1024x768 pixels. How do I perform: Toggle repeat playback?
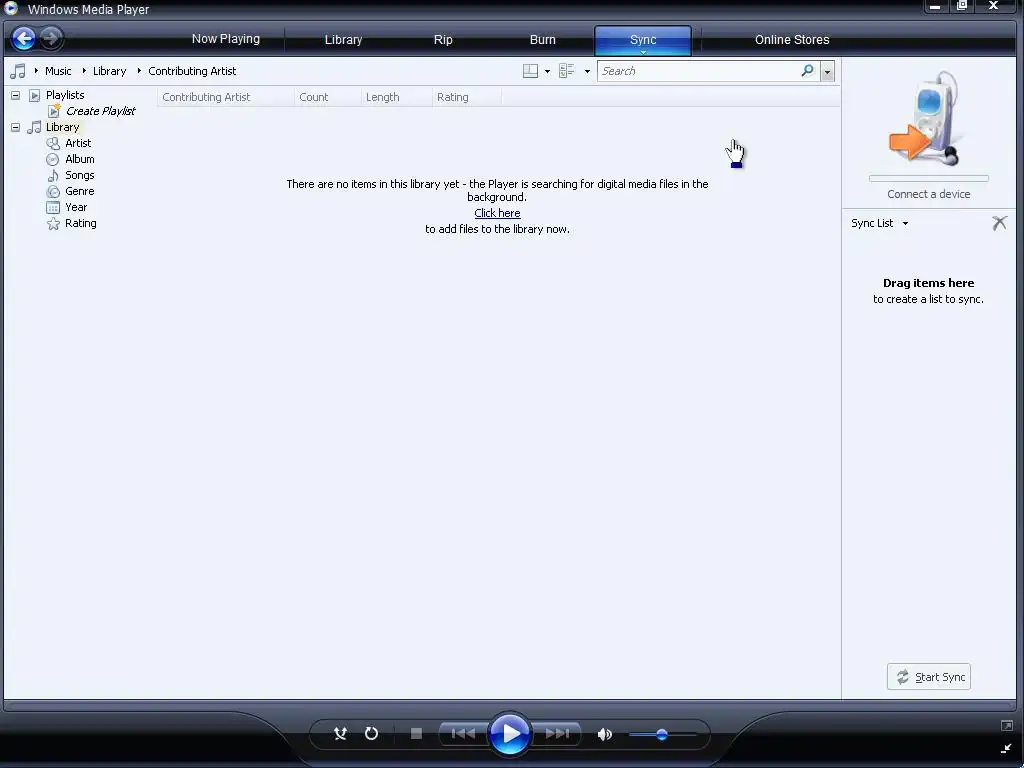click(372, 733)
